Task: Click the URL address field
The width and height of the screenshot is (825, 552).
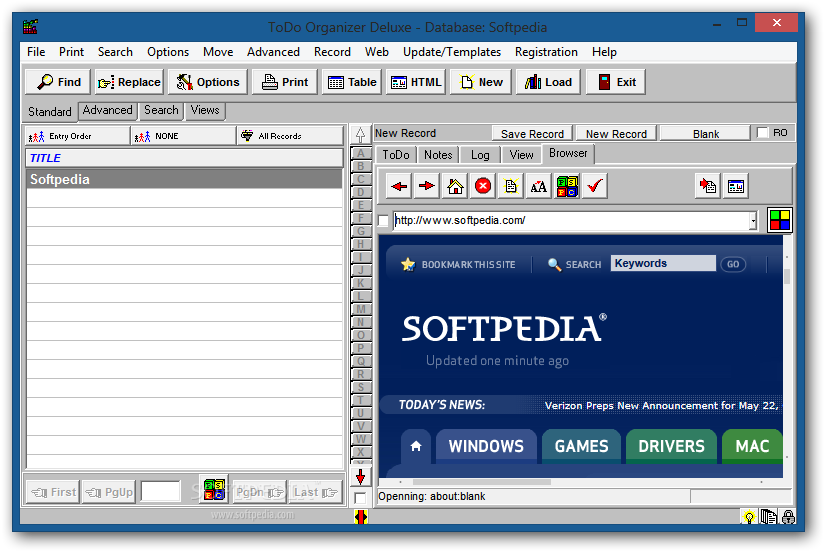Action: coord(571,220)
